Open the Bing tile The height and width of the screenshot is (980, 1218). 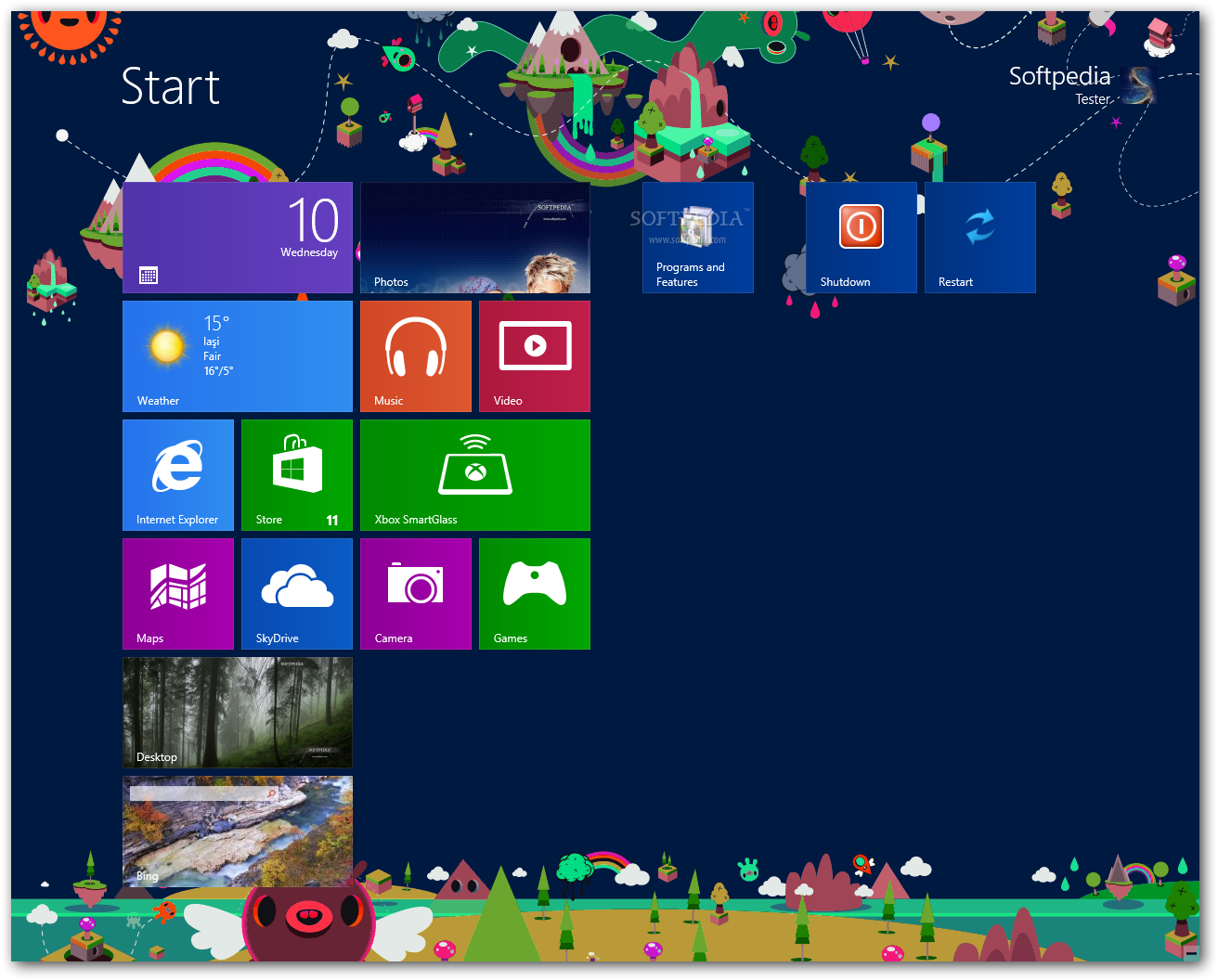(x=238, y=832)
